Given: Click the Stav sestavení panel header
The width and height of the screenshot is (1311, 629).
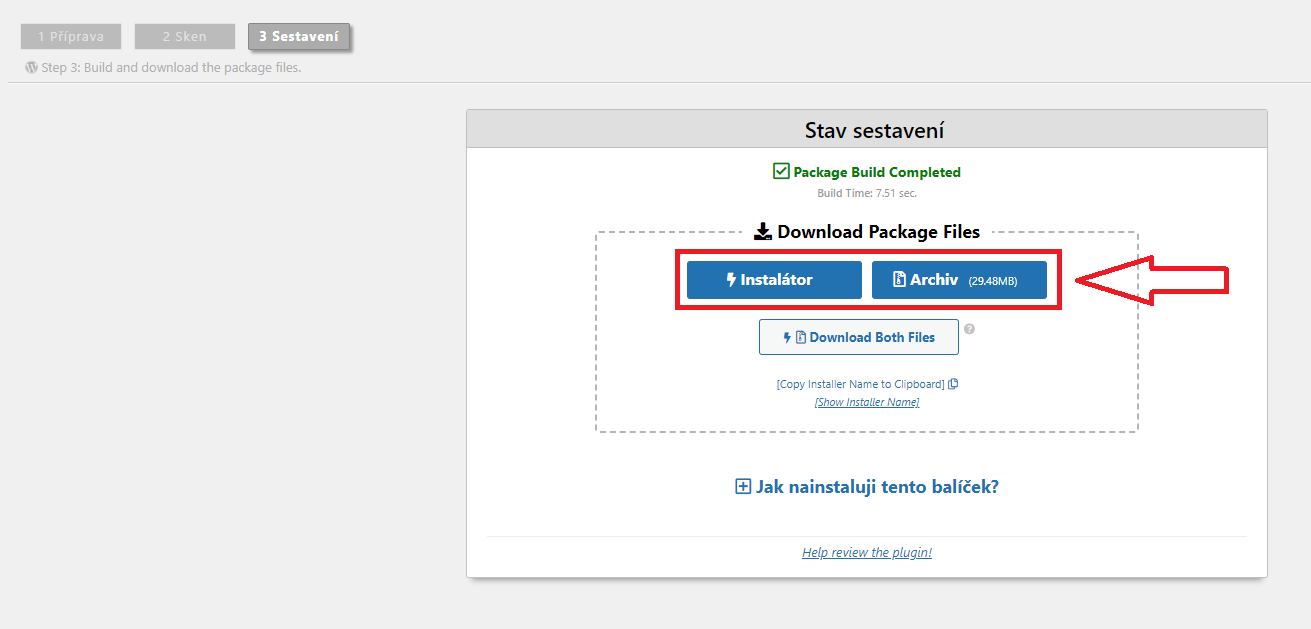Looking at the screenshot, I should coord(866,131).
